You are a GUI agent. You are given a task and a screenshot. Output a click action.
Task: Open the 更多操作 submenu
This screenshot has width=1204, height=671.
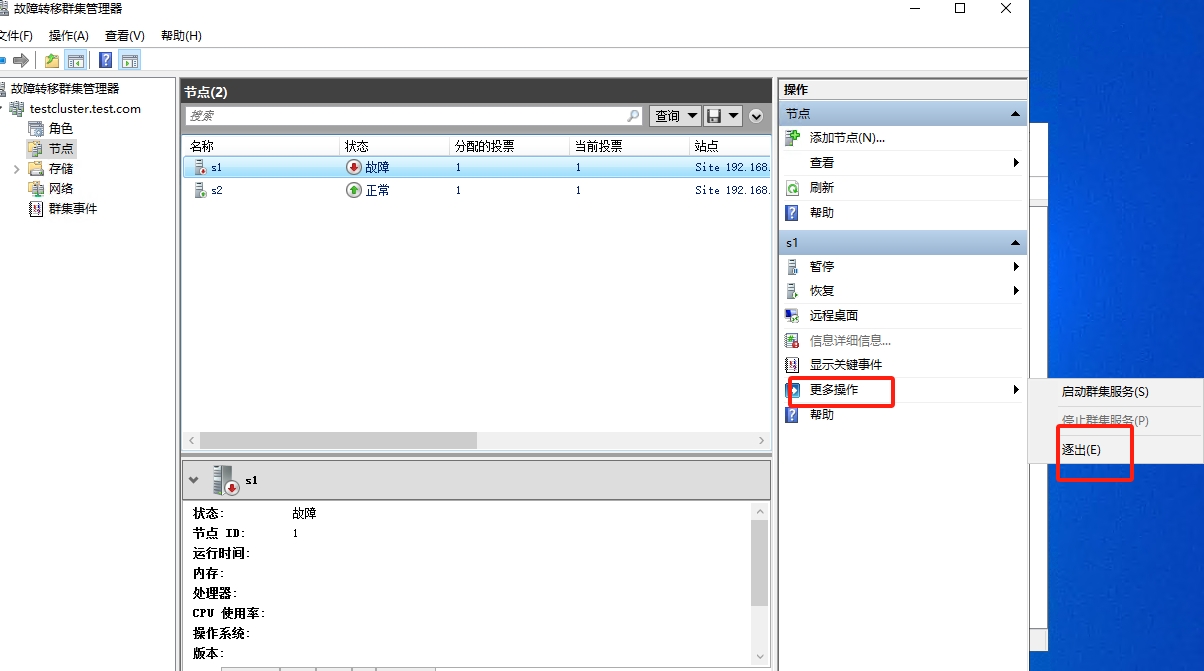[901, 390]
